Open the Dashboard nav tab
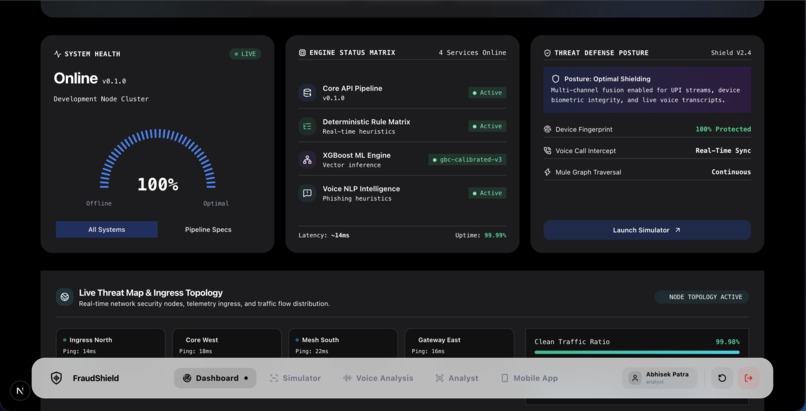The height and width of the screenshot is (411, 806). pos(215,378)
